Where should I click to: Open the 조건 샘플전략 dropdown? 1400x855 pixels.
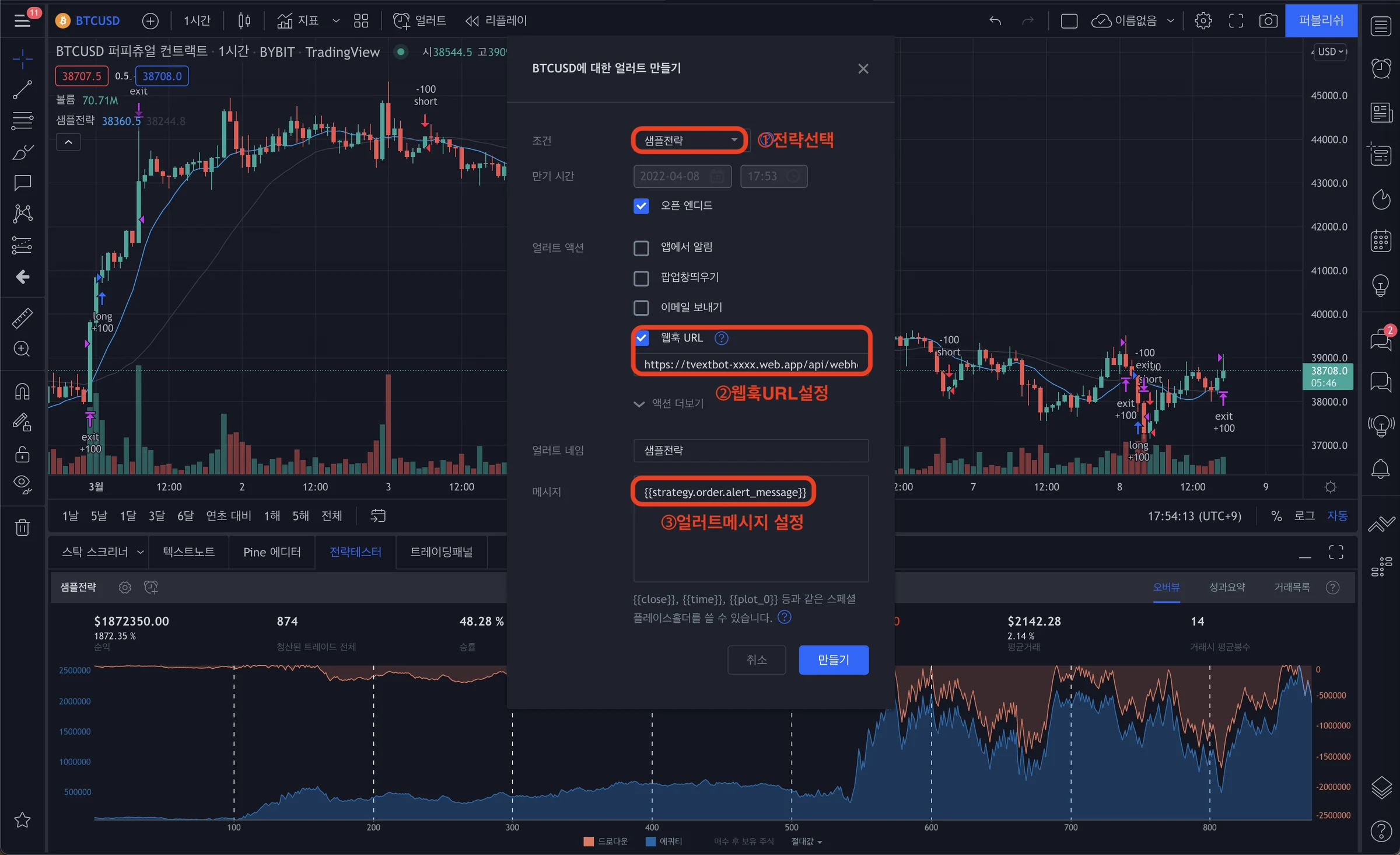click(x=690, y=141)
